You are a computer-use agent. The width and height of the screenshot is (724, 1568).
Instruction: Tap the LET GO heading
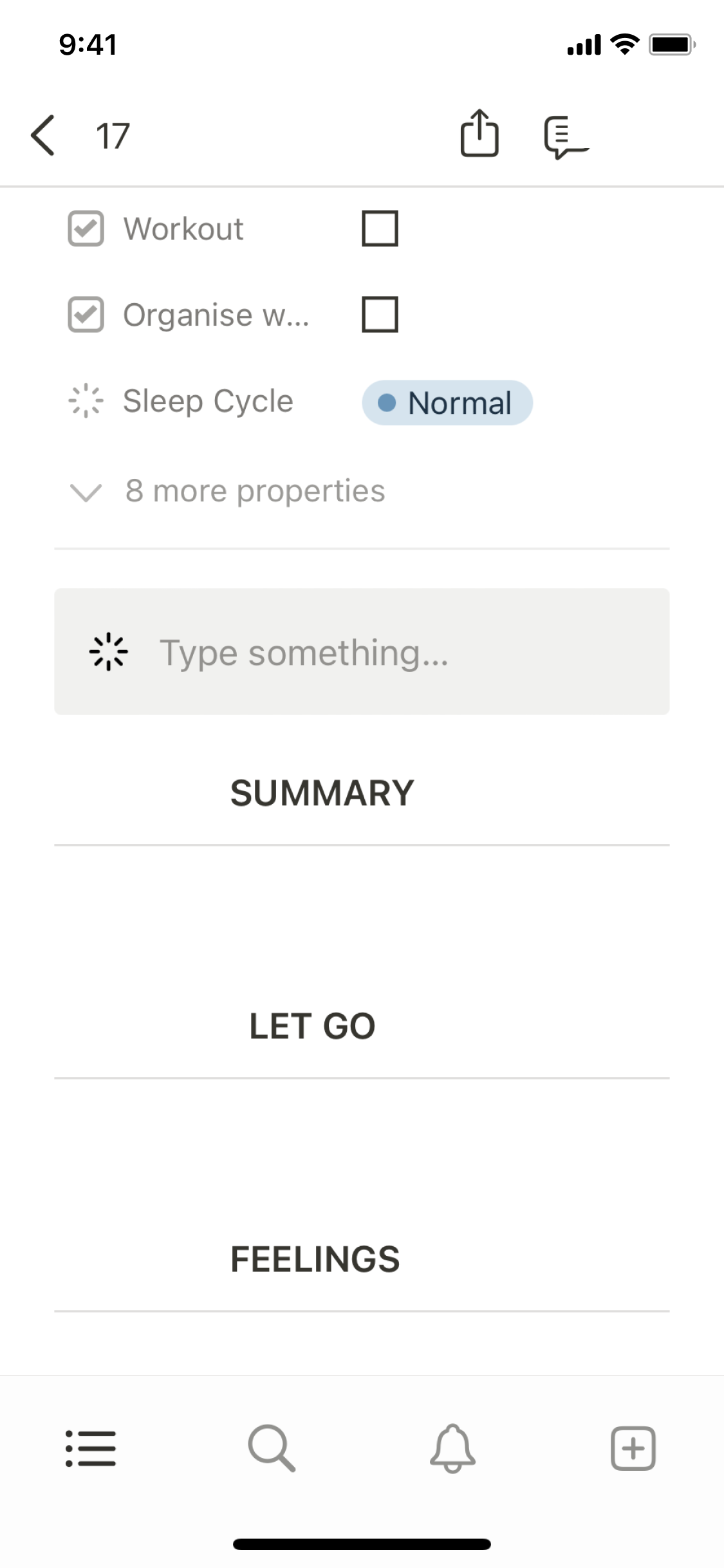click(312, 1026)
